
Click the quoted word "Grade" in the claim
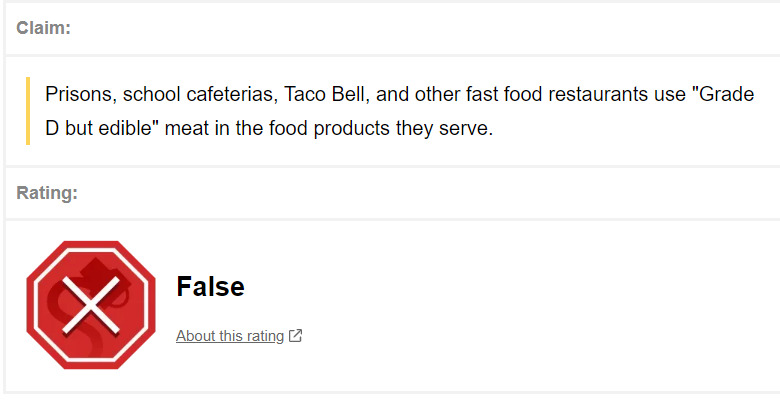723,94
